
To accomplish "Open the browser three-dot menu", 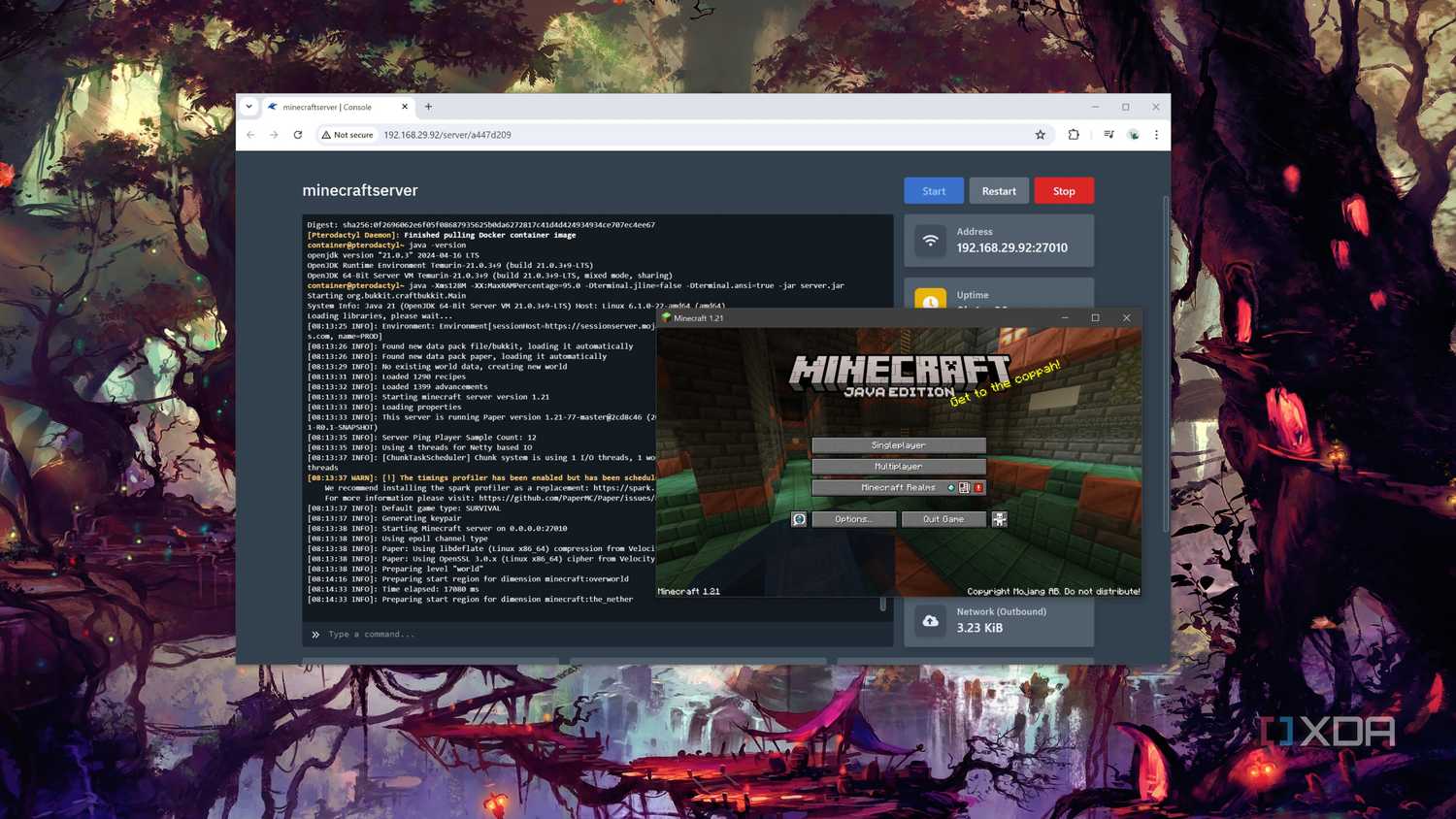I will point(1156,135).
